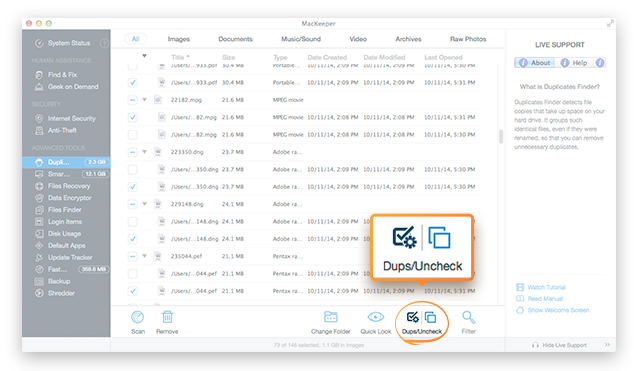Sort by the Type column header
This screenshot has height=371, width=634.
280,57
